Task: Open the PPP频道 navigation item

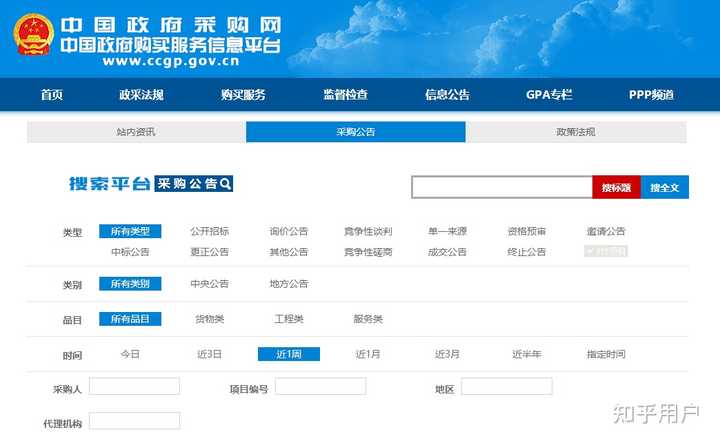Action: pos(651,95)
